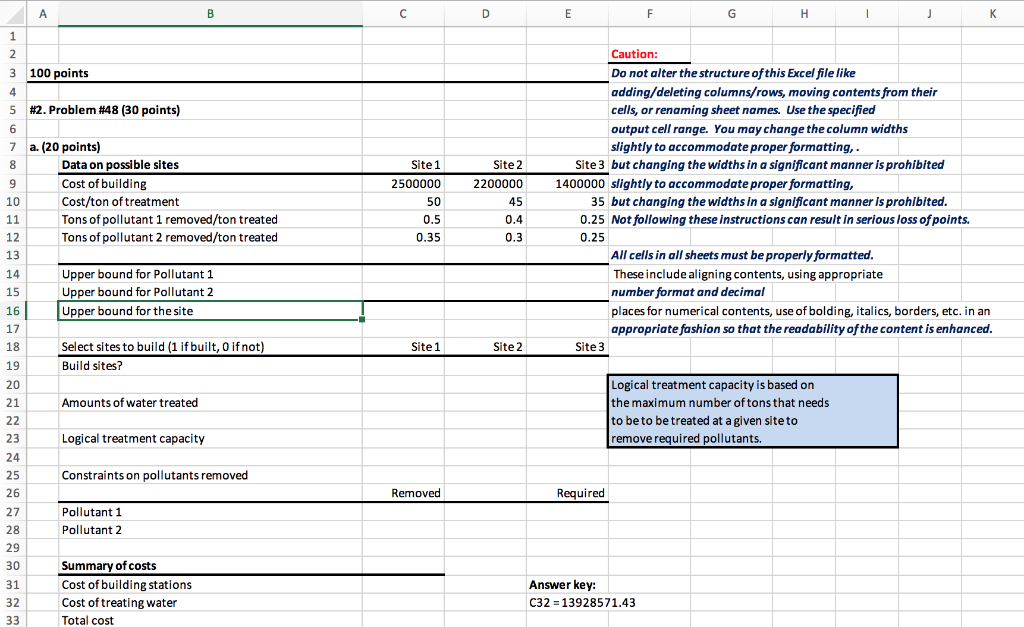Click the 1400000 value cell
Viewport: 1024px width, 627px height.
point(568,184)
